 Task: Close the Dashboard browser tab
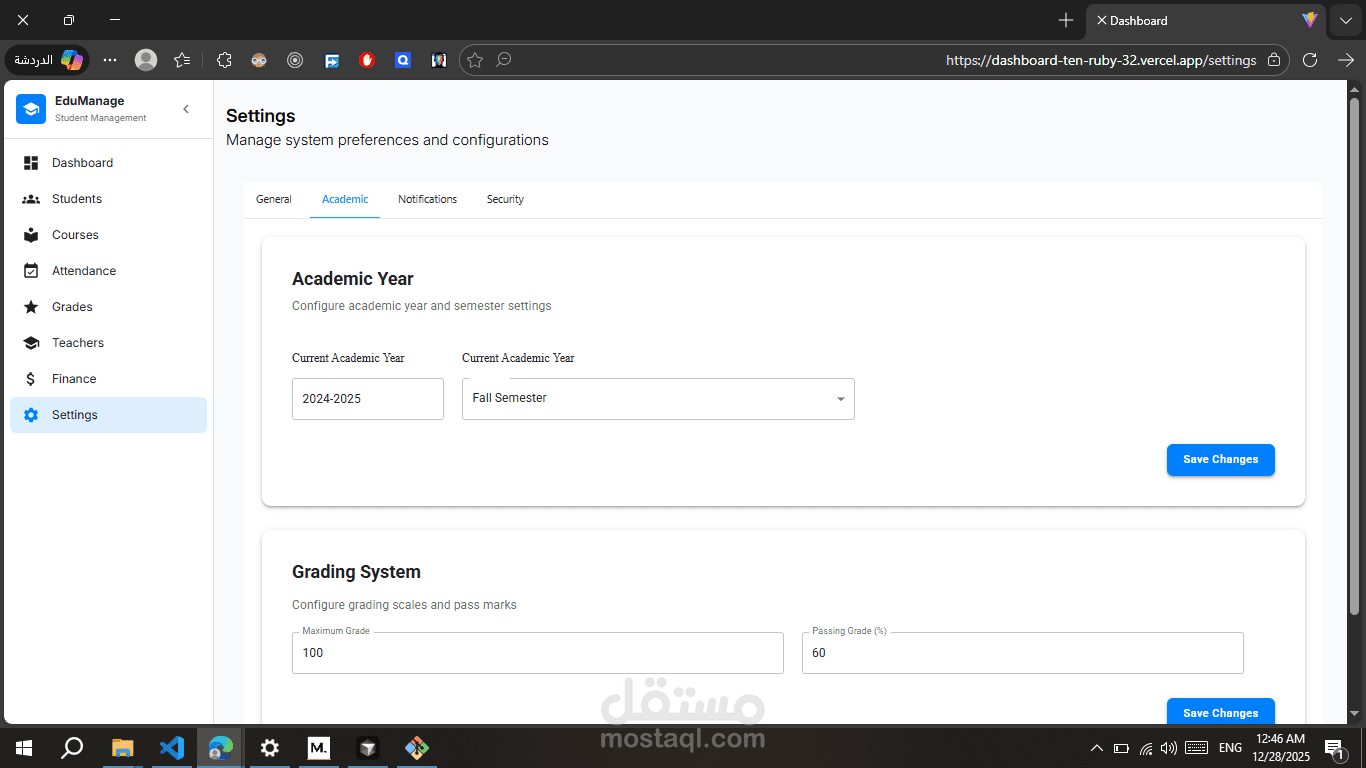click(1101, 20)
